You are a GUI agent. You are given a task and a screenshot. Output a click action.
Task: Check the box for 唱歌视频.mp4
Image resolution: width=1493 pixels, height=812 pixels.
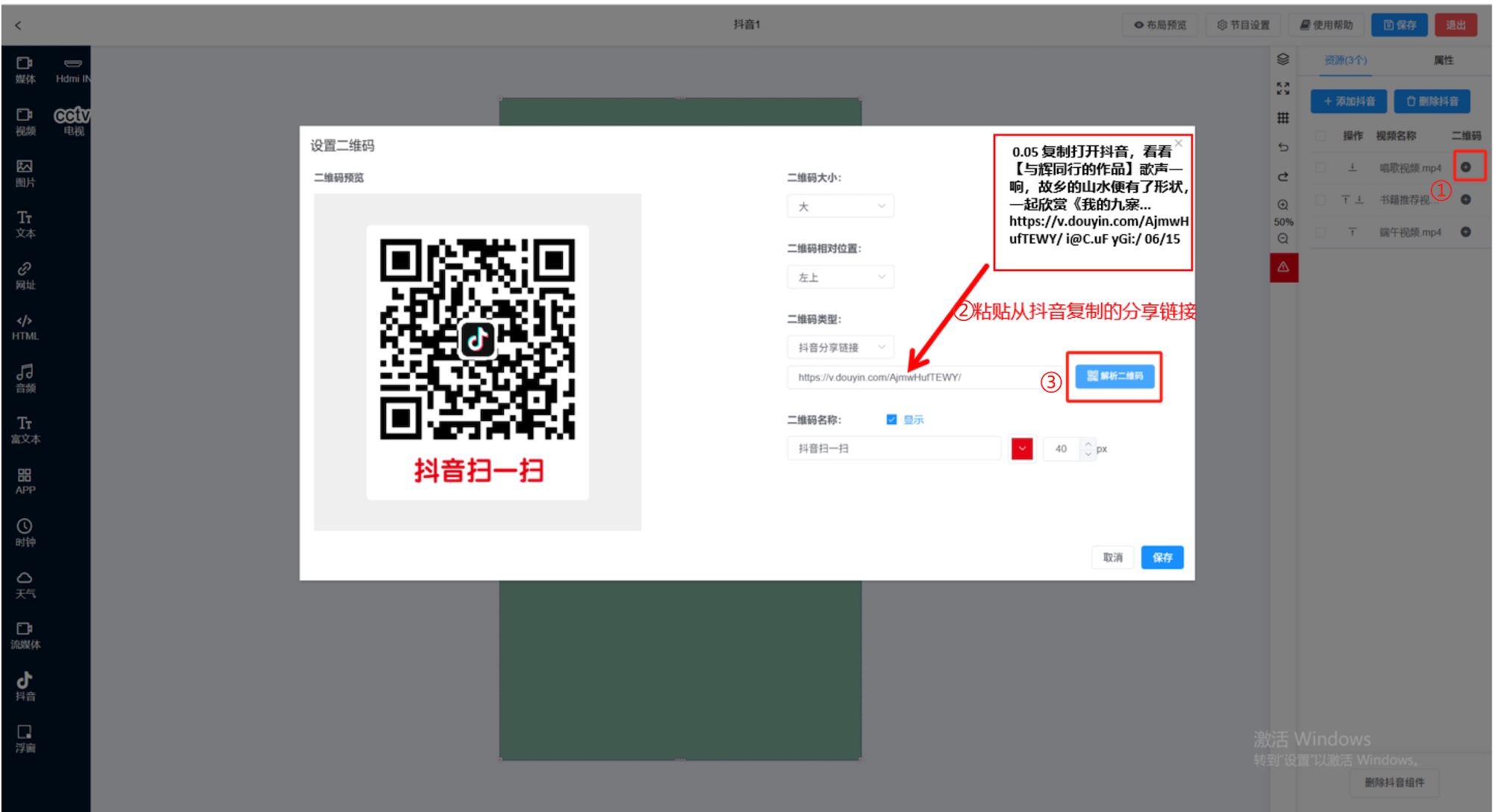click(1321, 167)
